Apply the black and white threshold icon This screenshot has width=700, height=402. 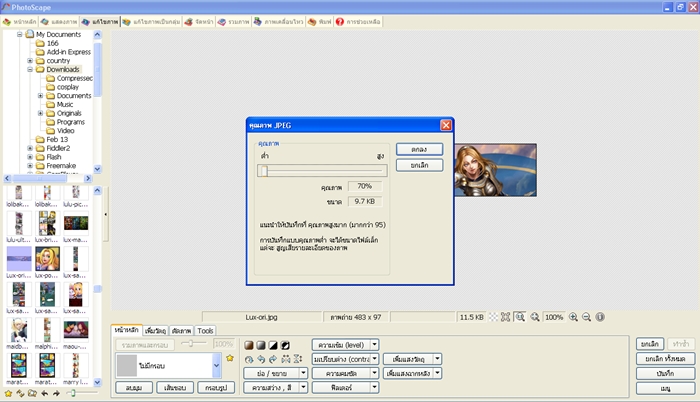point(273,345)
